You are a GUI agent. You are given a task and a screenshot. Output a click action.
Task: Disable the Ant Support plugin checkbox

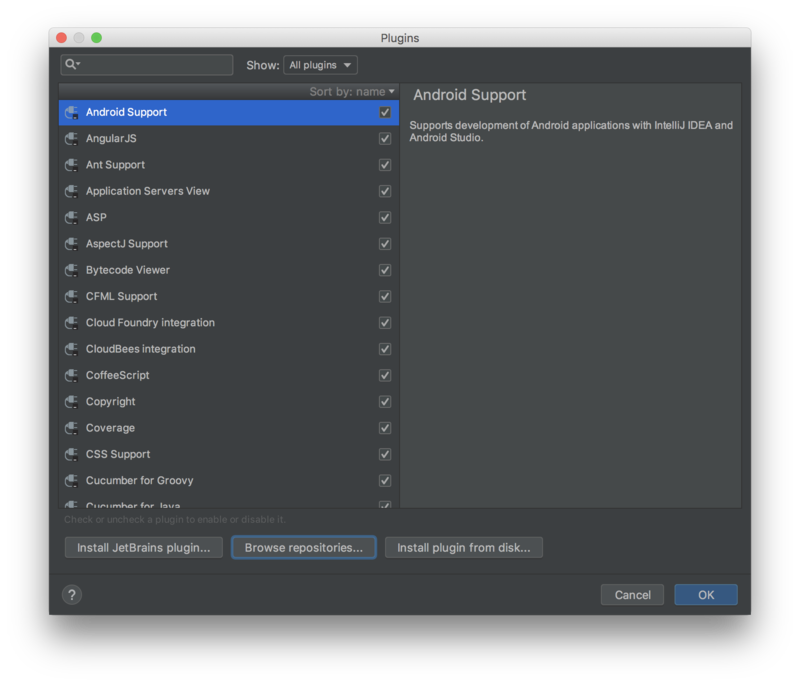(385, 165)
